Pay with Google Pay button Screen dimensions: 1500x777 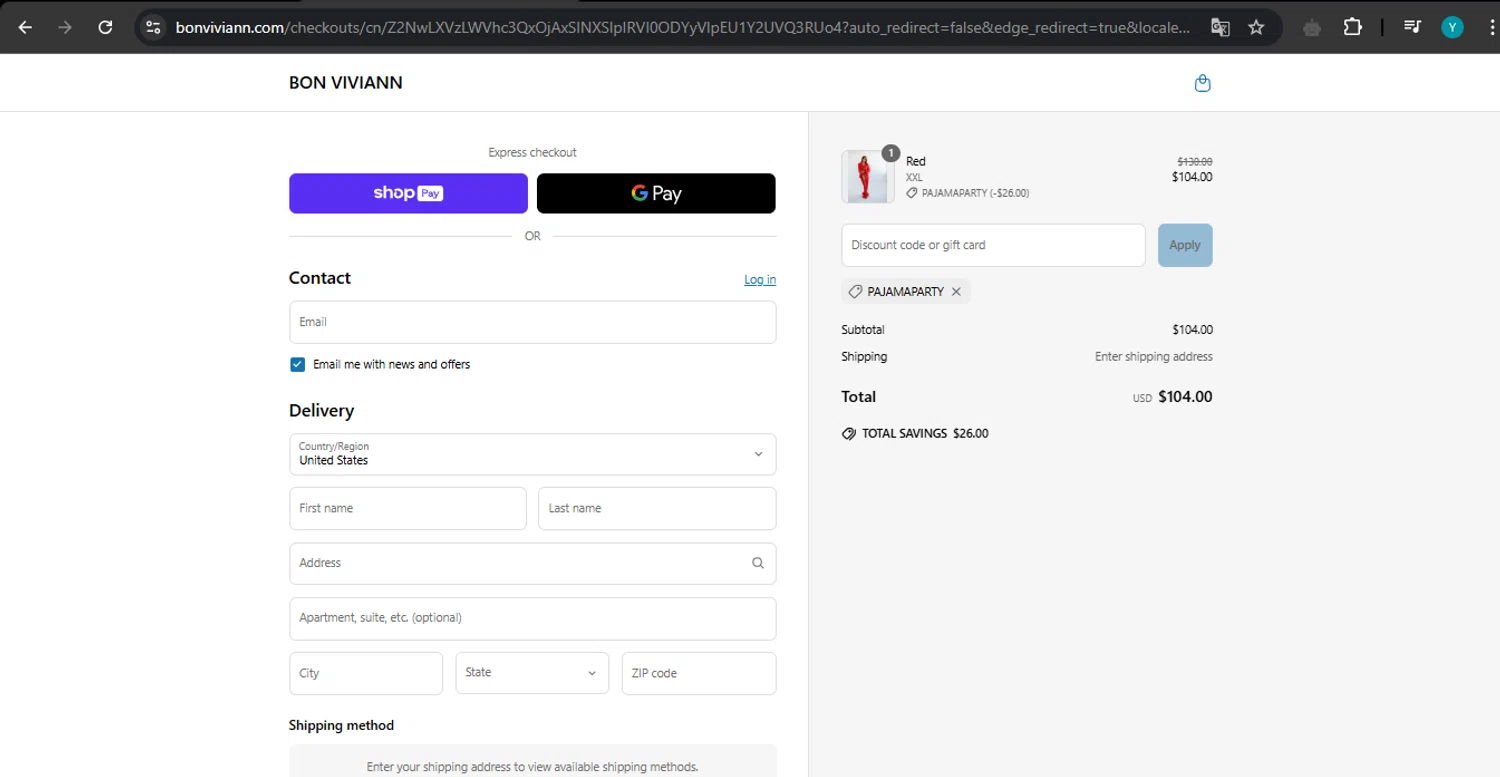656,193
